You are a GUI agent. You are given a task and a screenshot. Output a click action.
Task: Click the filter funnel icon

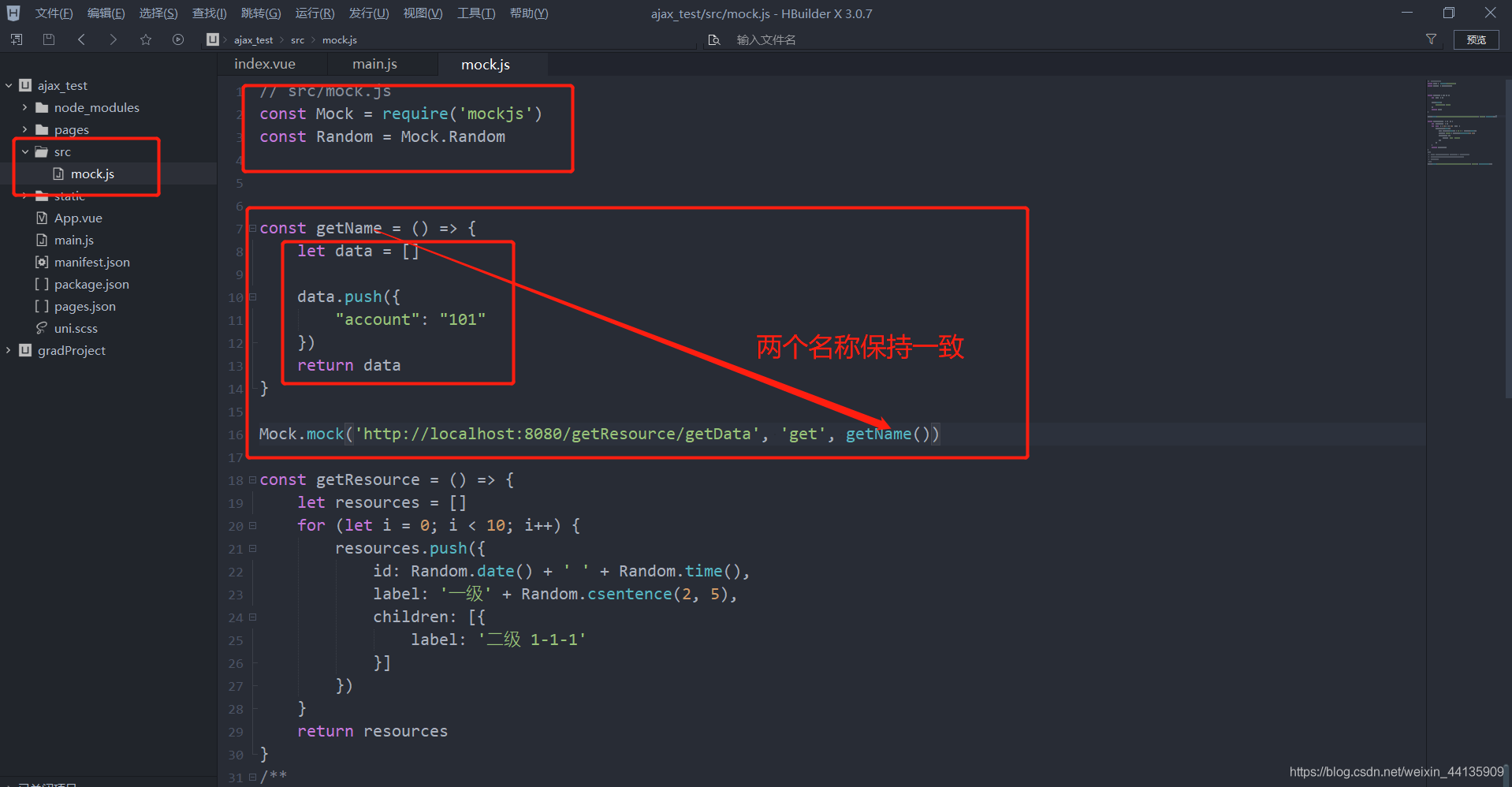(1431, 39)
